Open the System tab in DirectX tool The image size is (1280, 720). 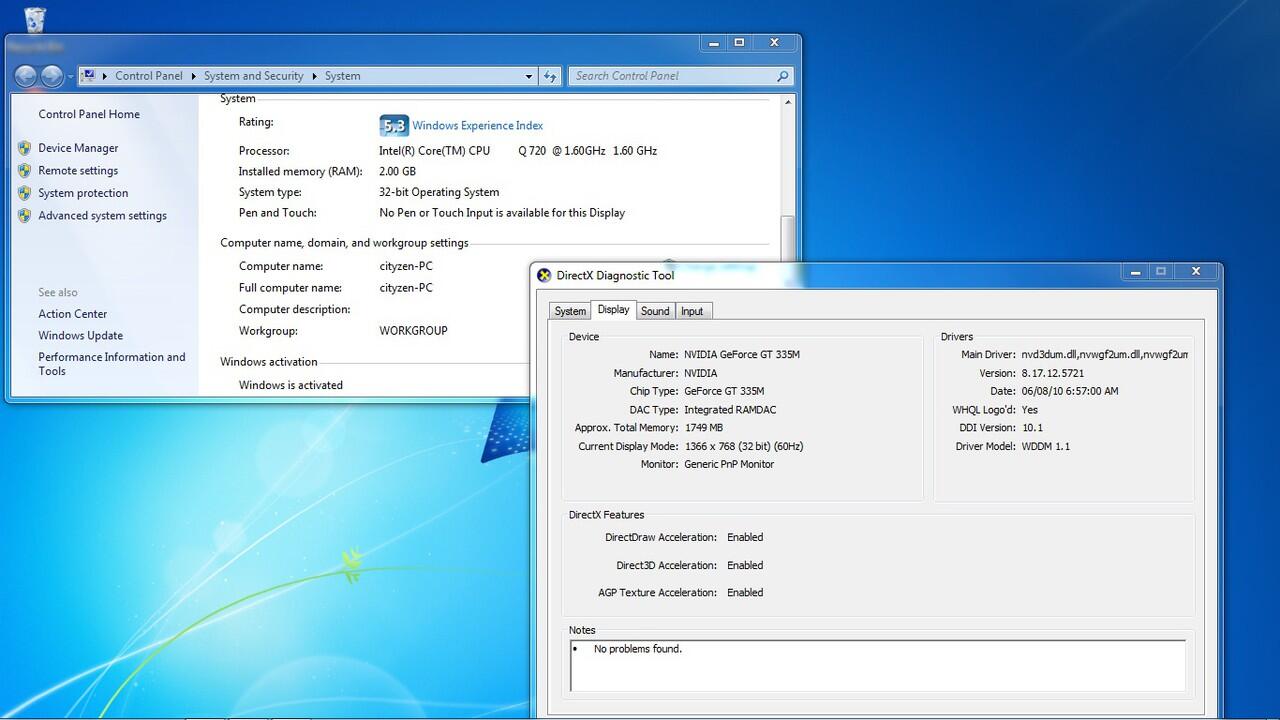click(570, 311)
